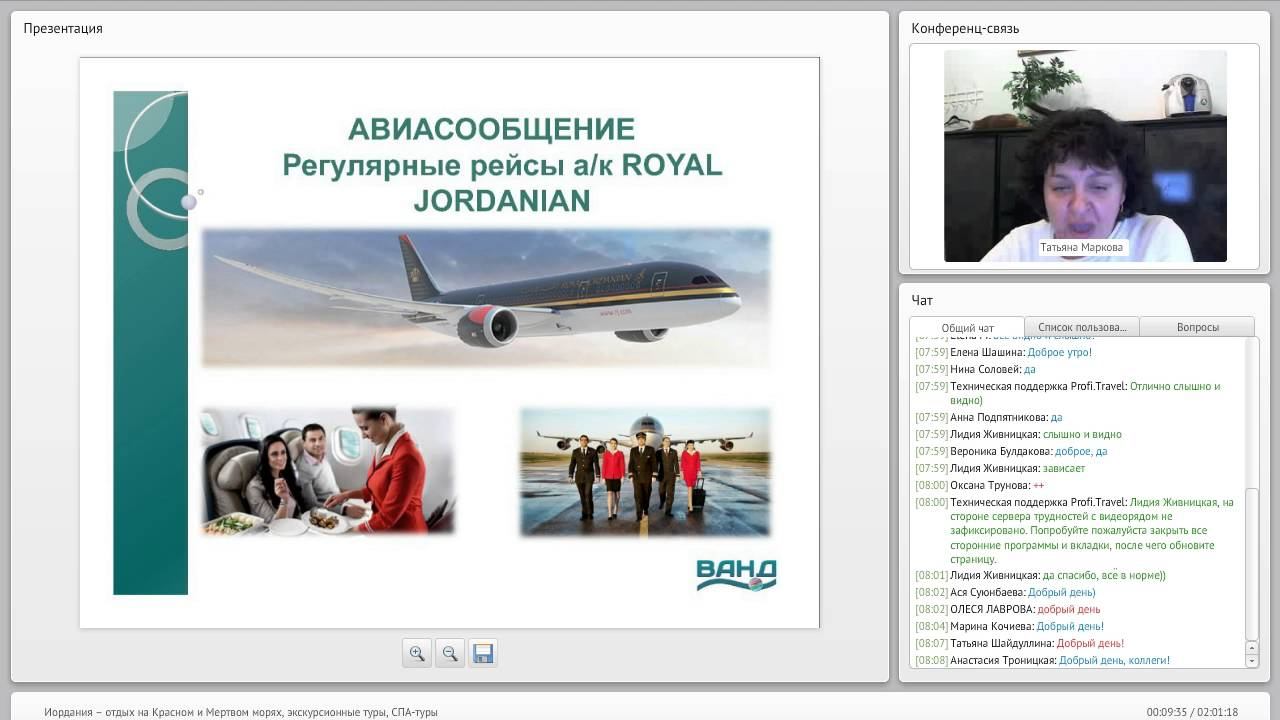
Task: Click the elapsed time 00:09:35 / 02:01:18
Action: tap(1192, 712)
